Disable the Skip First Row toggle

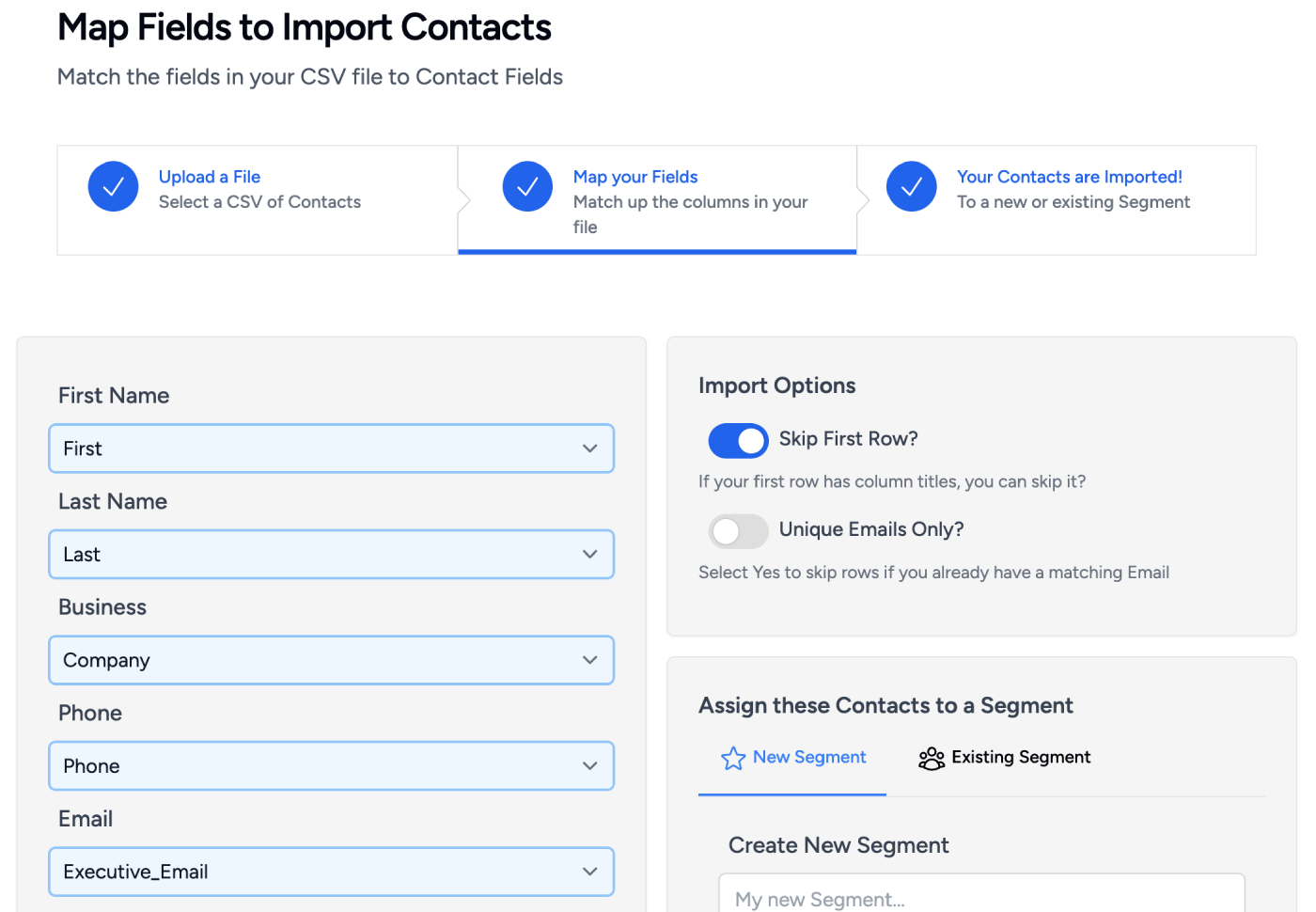[x=738, y=440]
